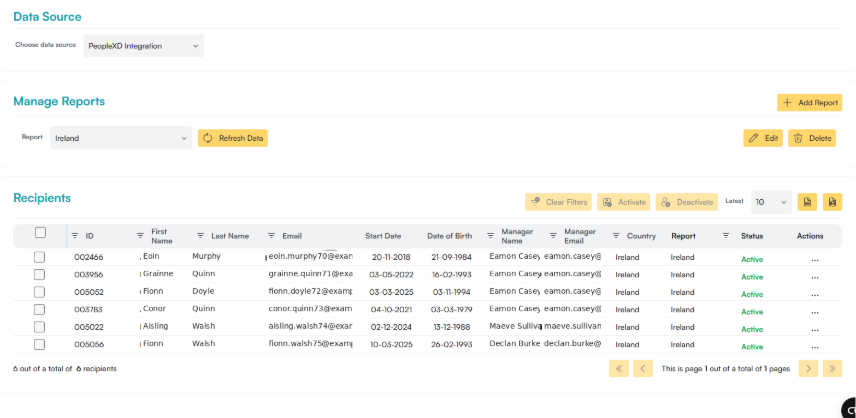The height and width of the screenshot is (418, 856).
Task: Tick the checkbox for ID 003956
Action: point(39,274)
